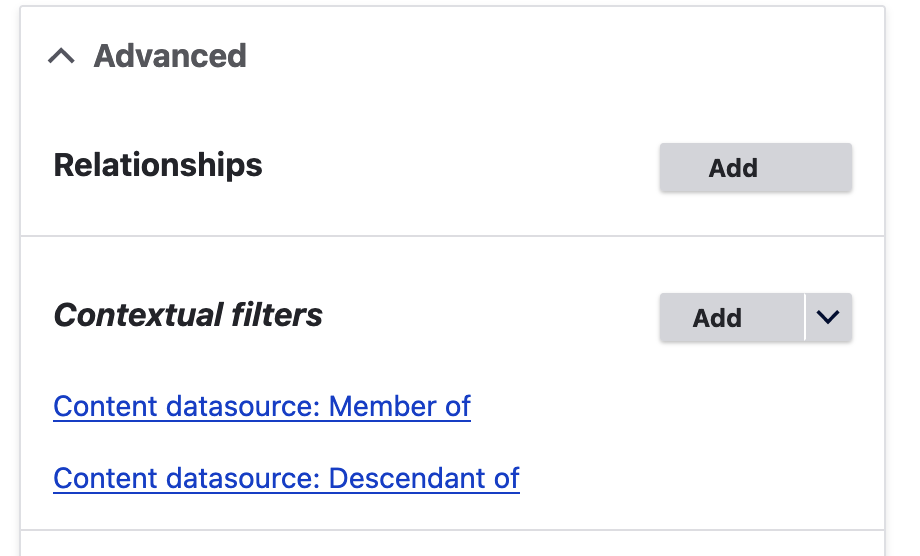Collapse the Advanced section chevron
This screenshot has width=920, height=556.
tap(61, 57)
